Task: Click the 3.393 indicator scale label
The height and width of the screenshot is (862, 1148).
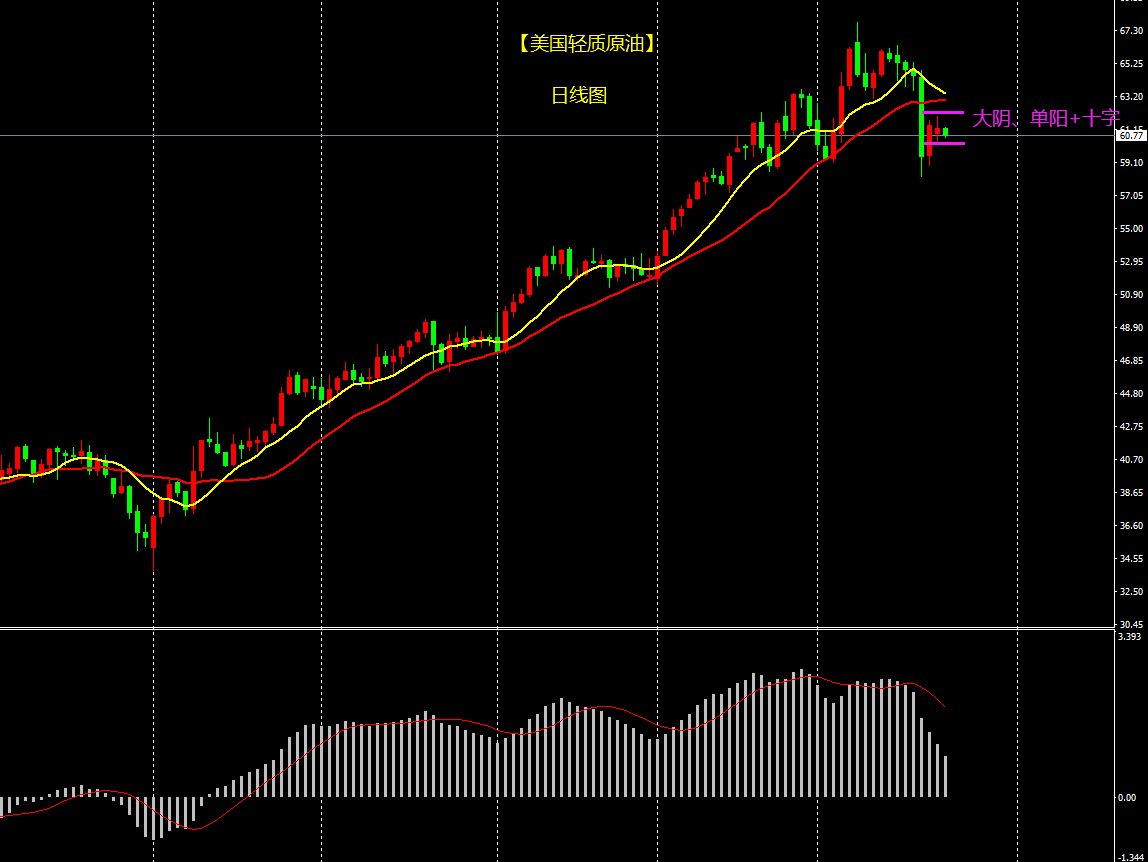Action: tap(1130, 636)
